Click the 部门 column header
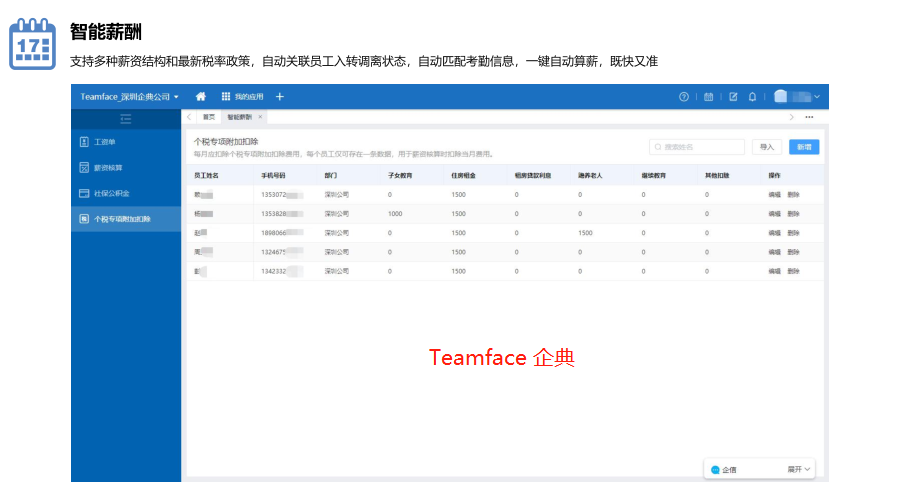 click(331, 175)
